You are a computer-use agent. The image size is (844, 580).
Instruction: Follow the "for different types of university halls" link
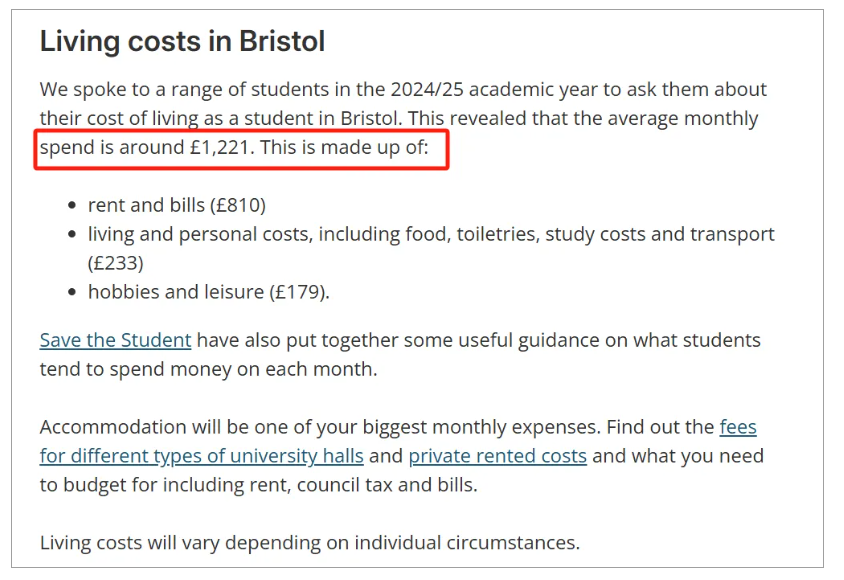tap(201, 456)
